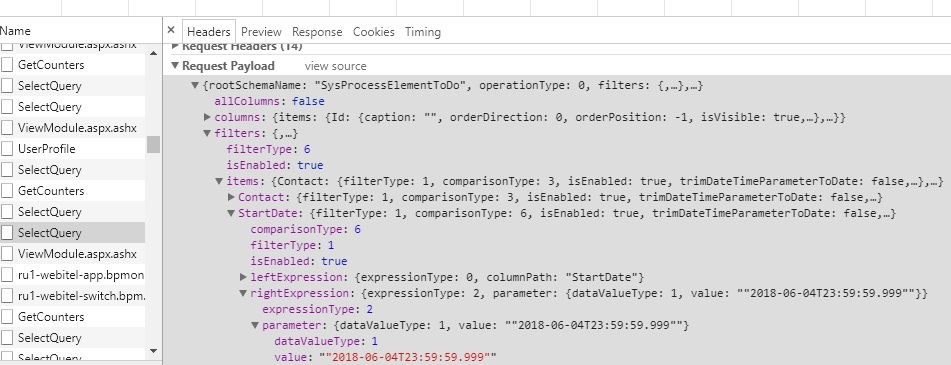
Task: Tick the checkbox beside the first GetCounters
Action: click(x=7, y=65)
